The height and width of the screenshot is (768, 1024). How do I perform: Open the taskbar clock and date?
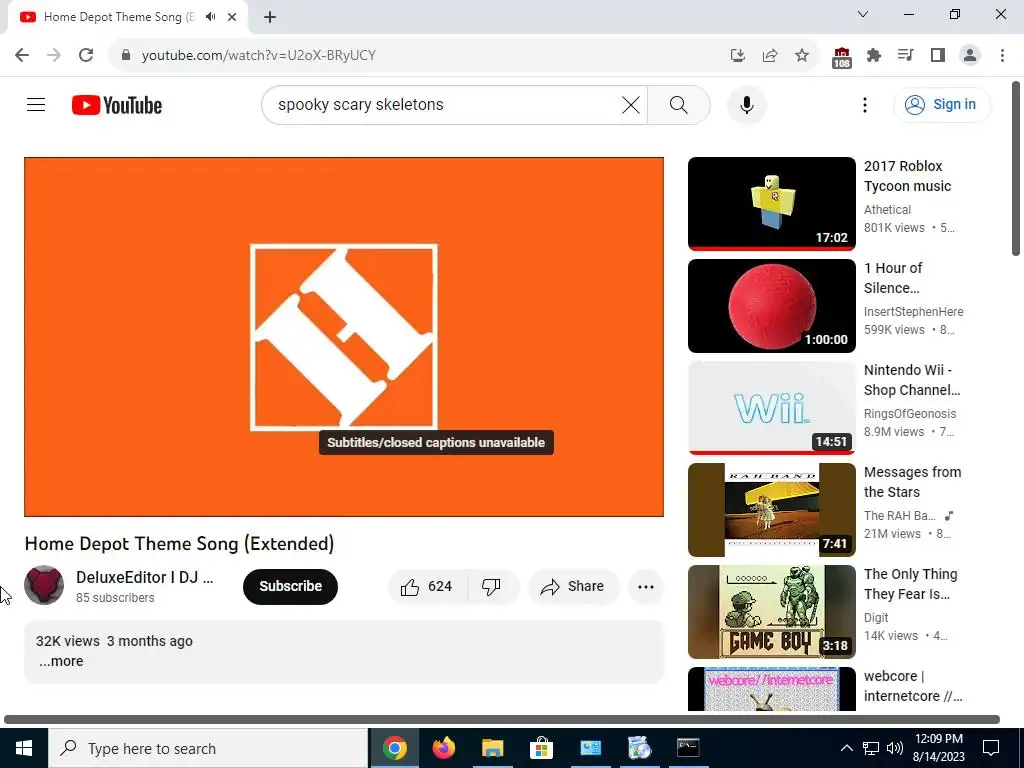(x=939, y=748)
